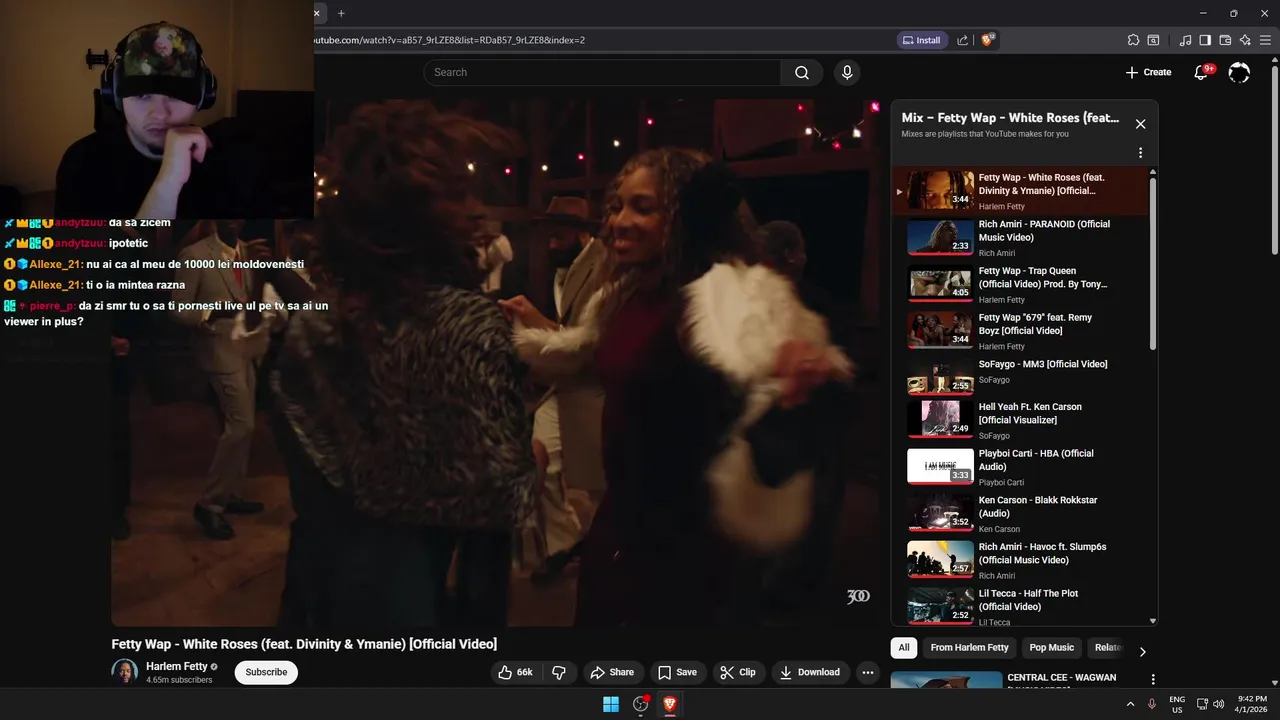The image size is (1280, 720).
Task: Click the browser URL address bar
Action: click(x=600, y=40)
